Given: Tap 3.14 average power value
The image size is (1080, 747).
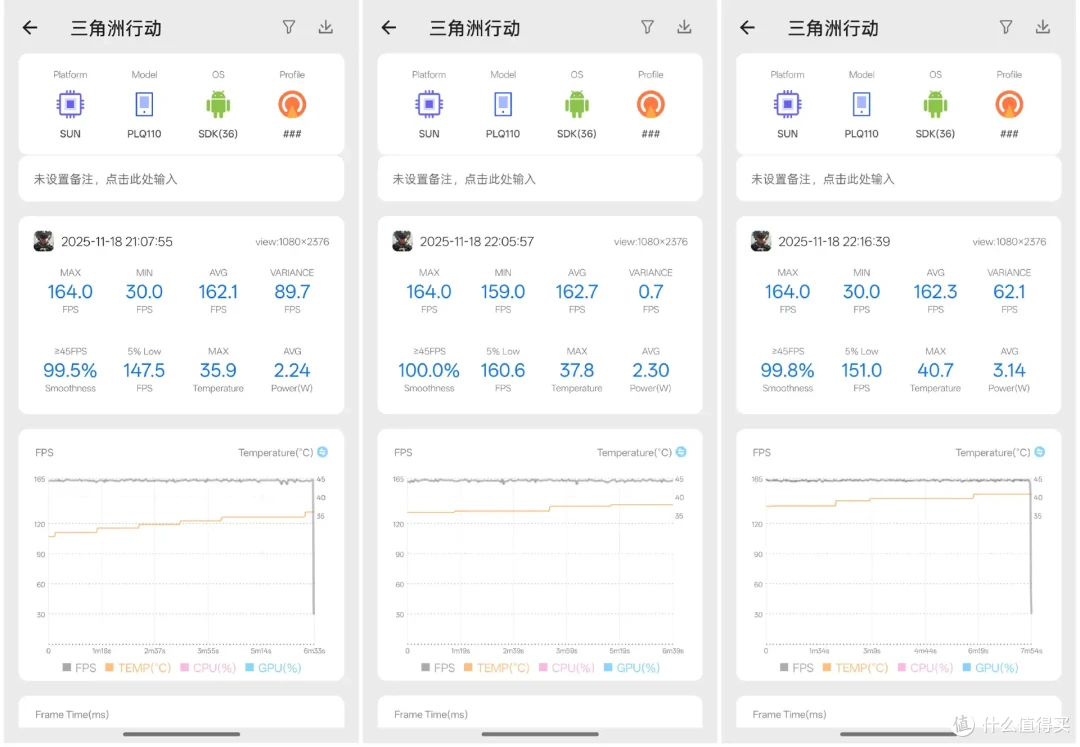Looking at the screenshot, I should (x=1009, y=370).
